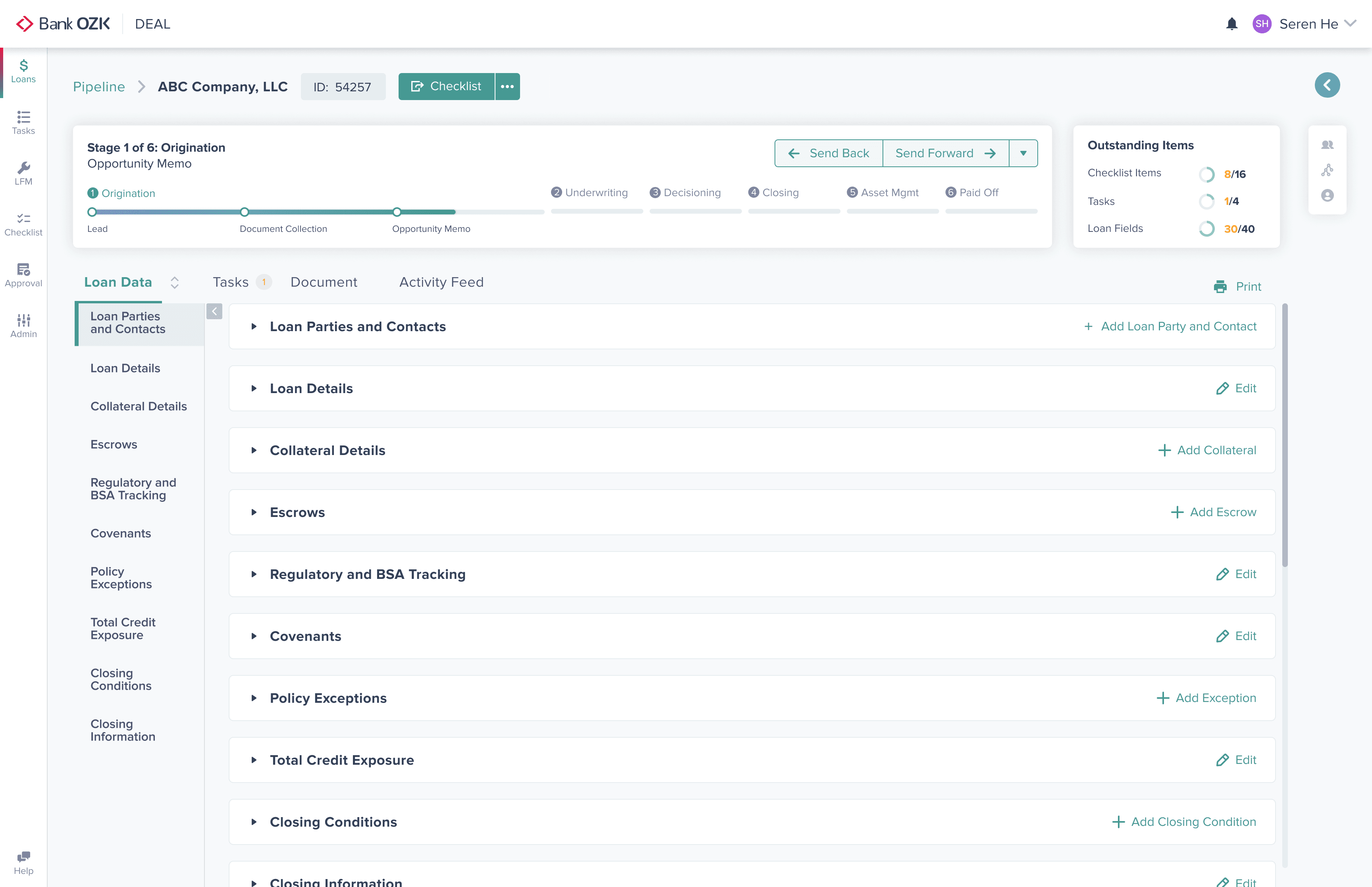1372x887 pixels.
Task: Click Document Collection progress marker
Action: tap(245, 212)
